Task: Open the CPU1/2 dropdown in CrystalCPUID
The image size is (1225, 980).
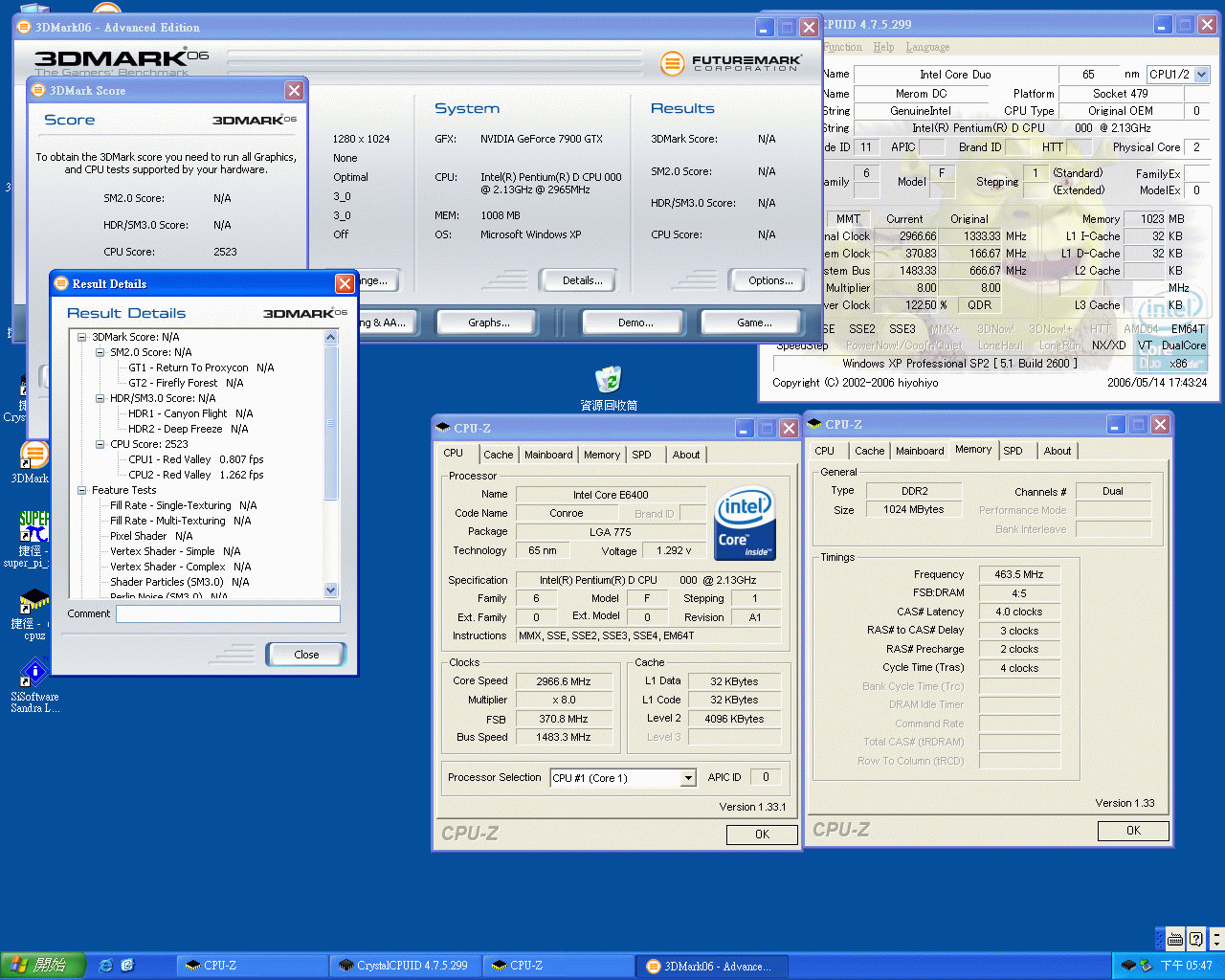Action: (x=1202, y=74)
